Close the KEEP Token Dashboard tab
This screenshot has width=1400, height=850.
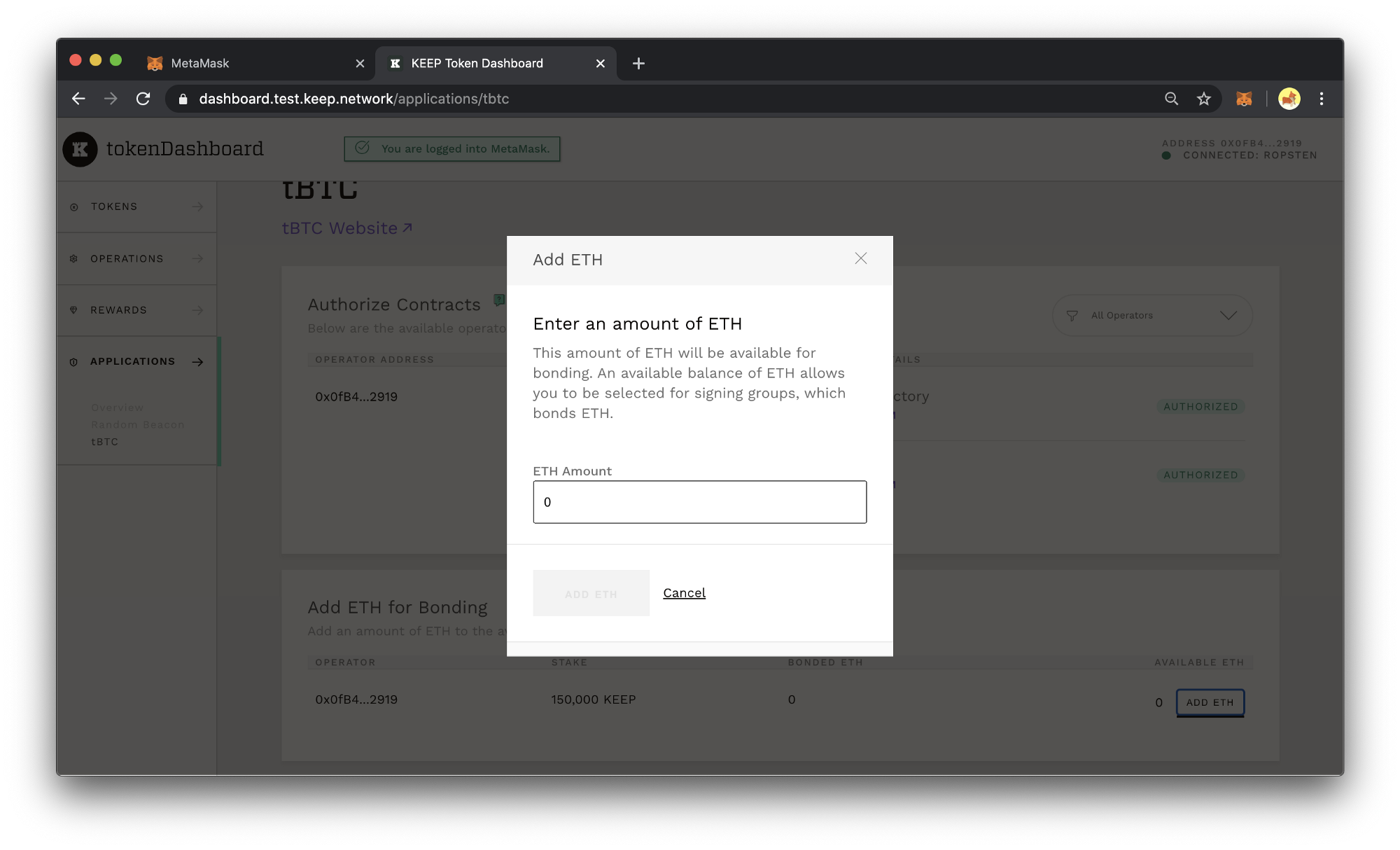(601, 64)
